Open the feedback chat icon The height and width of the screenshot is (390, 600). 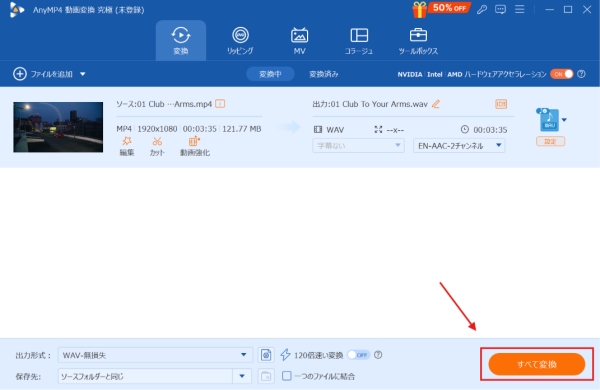(500, 10)
